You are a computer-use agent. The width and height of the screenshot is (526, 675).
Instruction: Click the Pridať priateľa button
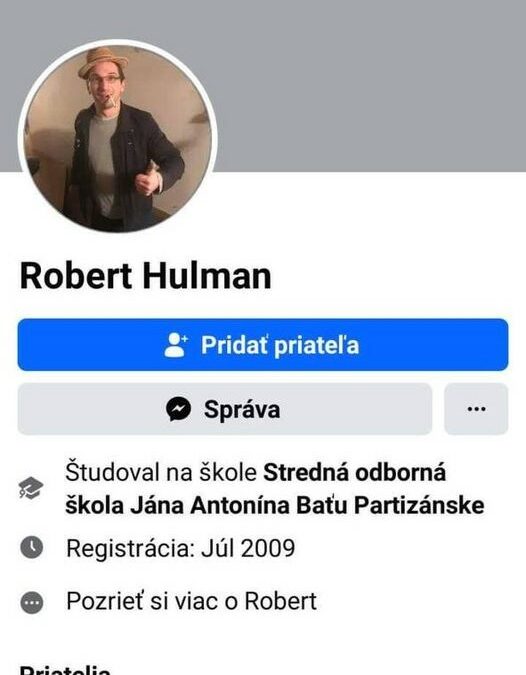pyautogui.click(x=263, y=345)
